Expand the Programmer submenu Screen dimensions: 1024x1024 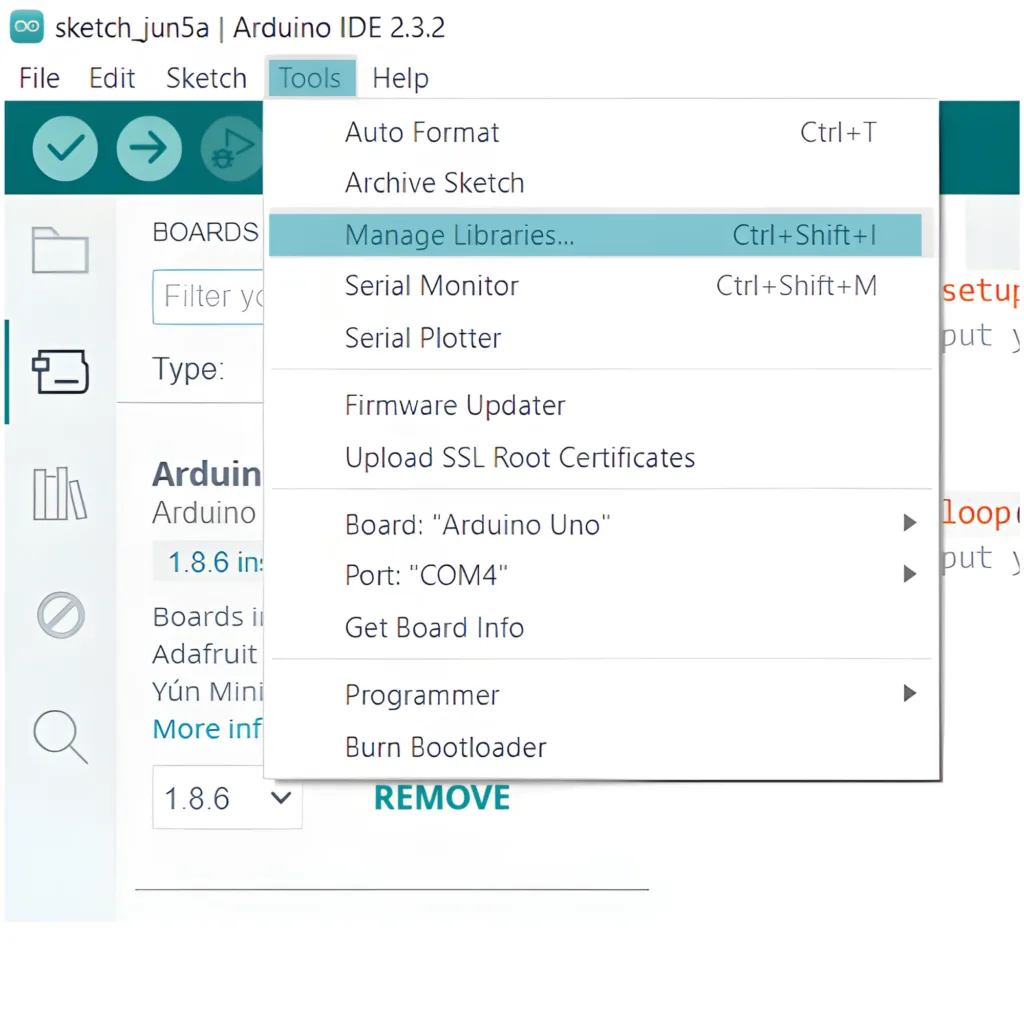[601, 695]
